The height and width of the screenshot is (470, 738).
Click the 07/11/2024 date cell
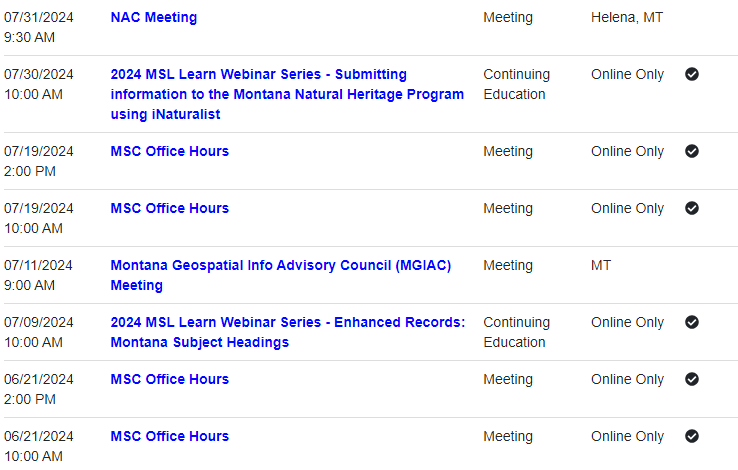pyautogui.click(x=39, y=265)
